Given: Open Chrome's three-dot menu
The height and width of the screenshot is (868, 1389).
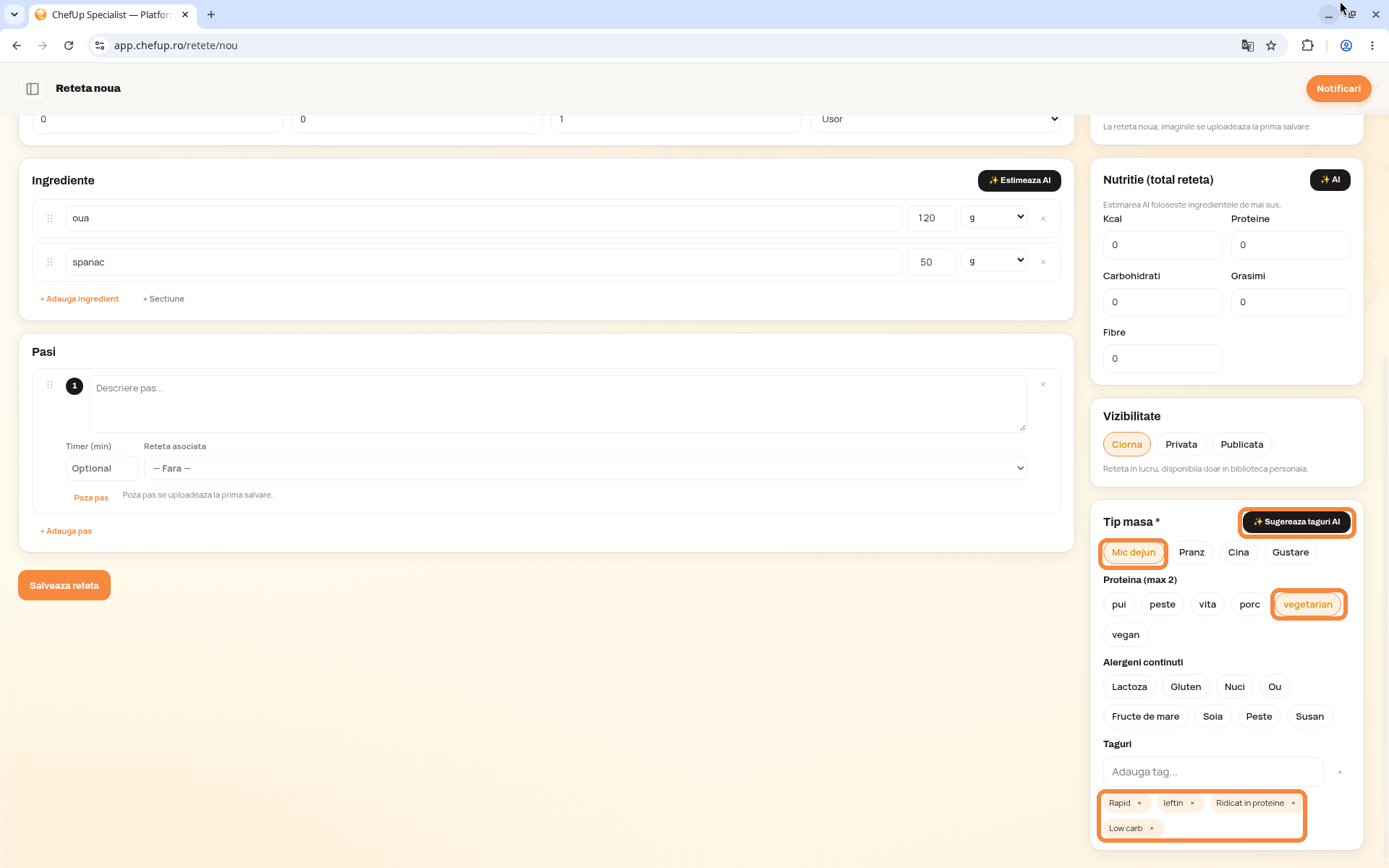Looking at the screenshot, I should (1372, 46).
